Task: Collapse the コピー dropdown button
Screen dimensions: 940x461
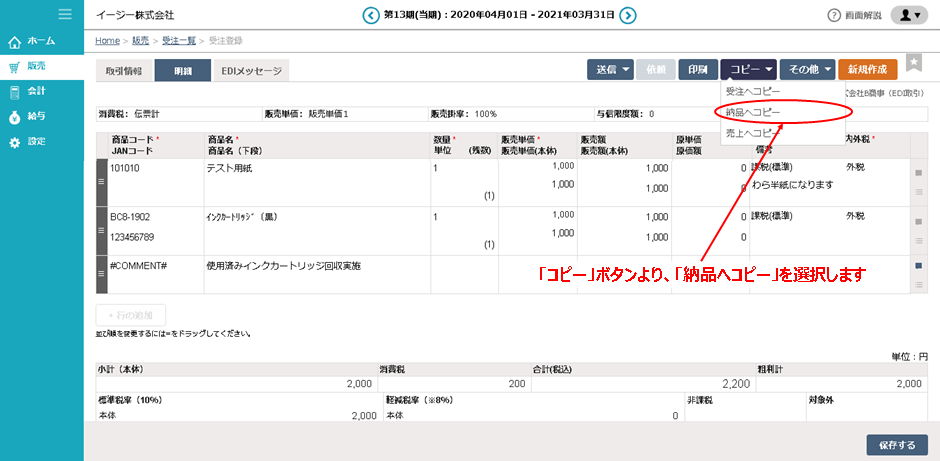Action: (x=749, y=70)
